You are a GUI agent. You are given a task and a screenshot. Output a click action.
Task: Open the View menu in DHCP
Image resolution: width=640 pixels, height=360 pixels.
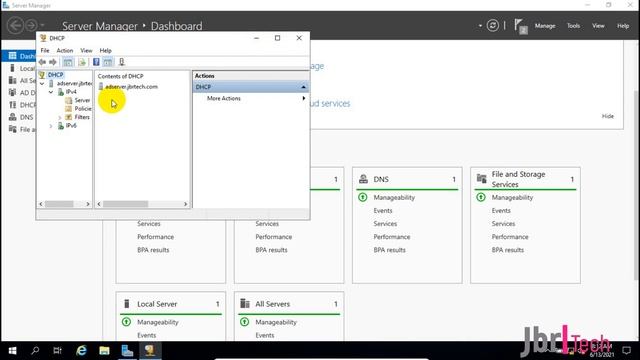pos(86,51)
